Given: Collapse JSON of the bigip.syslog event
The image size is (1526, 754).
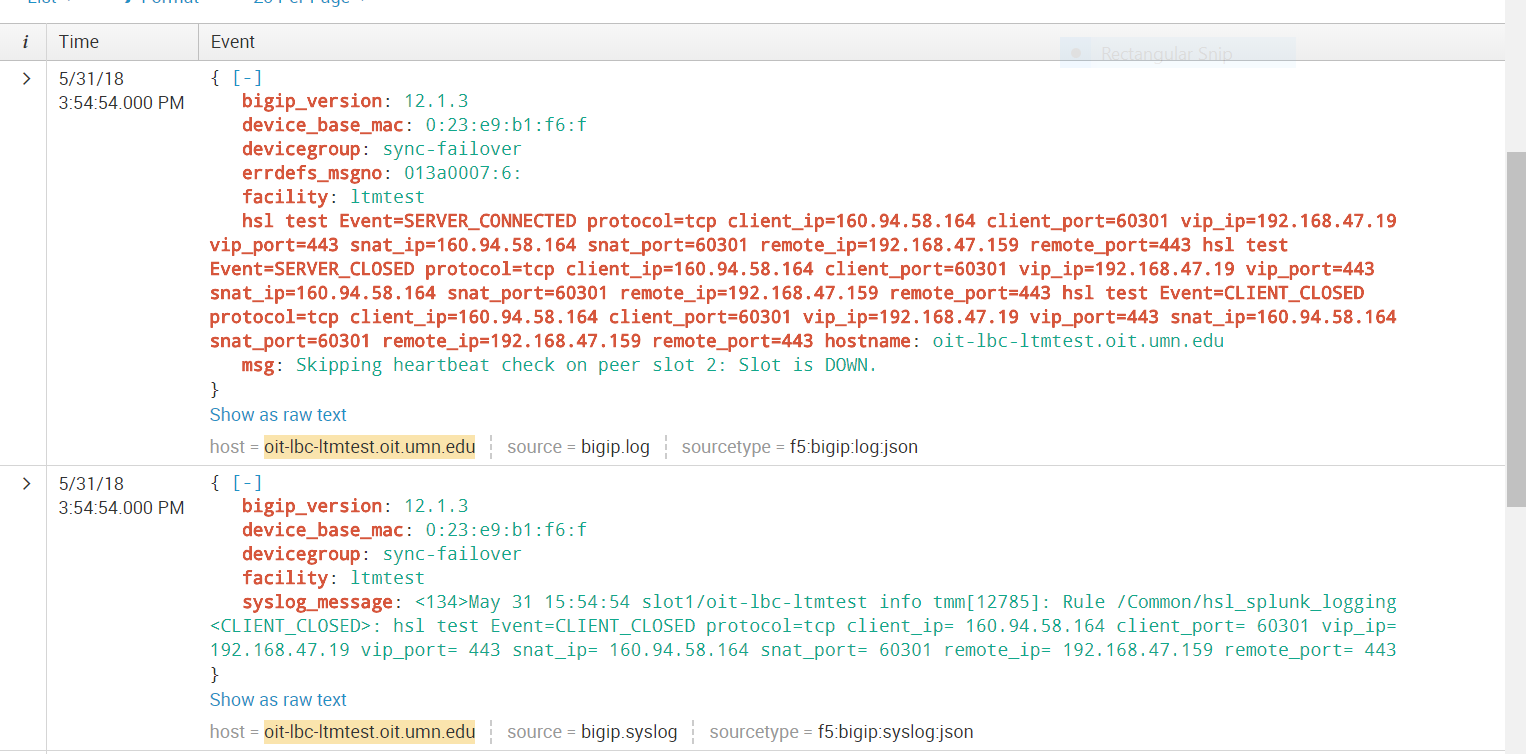Looking at the screenshot, I should 247,482.
